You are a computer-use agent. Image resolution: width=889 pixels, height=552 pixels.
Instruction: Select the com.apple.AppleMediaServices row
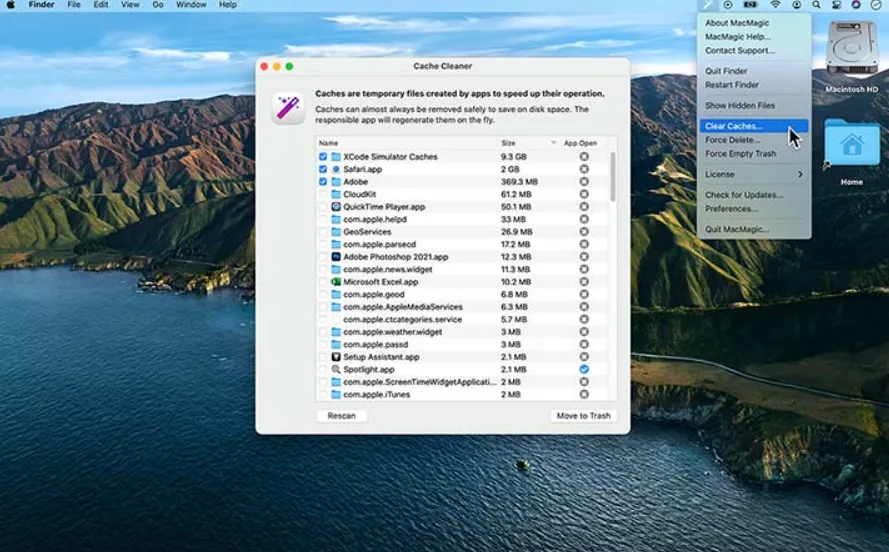point(462,307)
